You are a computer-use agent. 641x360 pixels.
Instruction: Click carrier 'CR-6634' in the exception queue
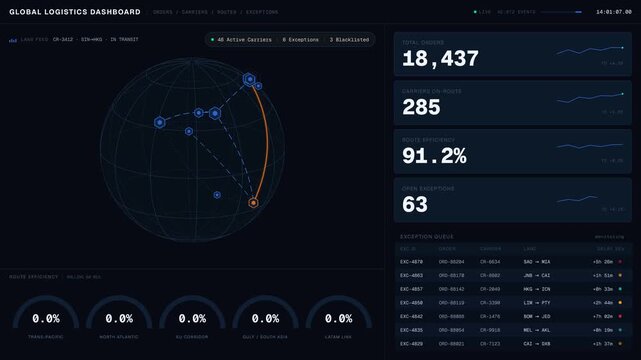coord(490,262)
